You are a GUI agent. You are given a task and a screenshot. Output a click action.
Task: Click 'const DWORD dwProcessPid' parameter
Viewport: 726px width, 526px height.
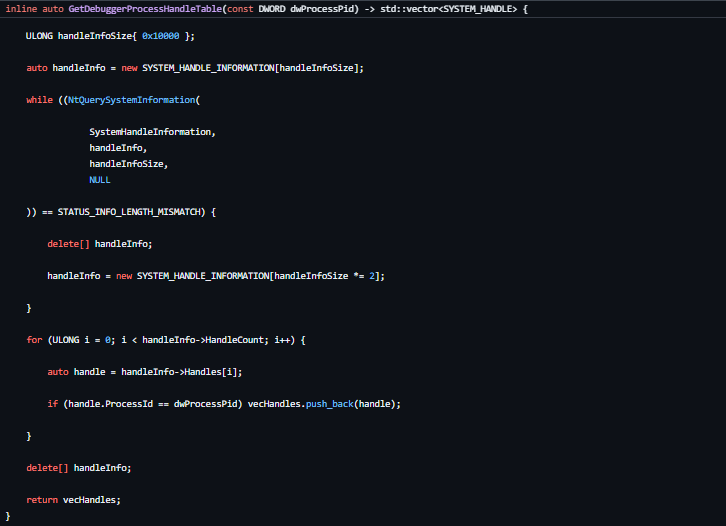coord(290,9)
